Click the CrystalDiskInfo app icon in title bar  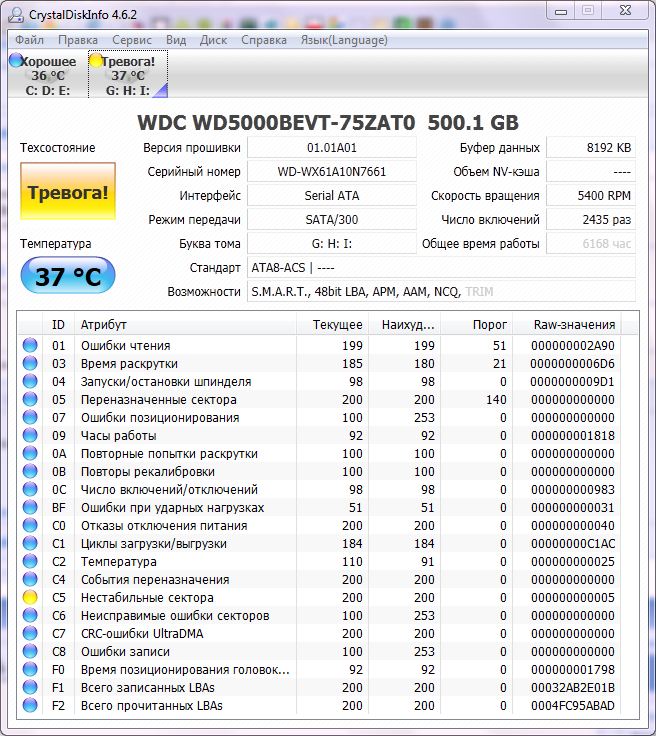coord(16,14)
